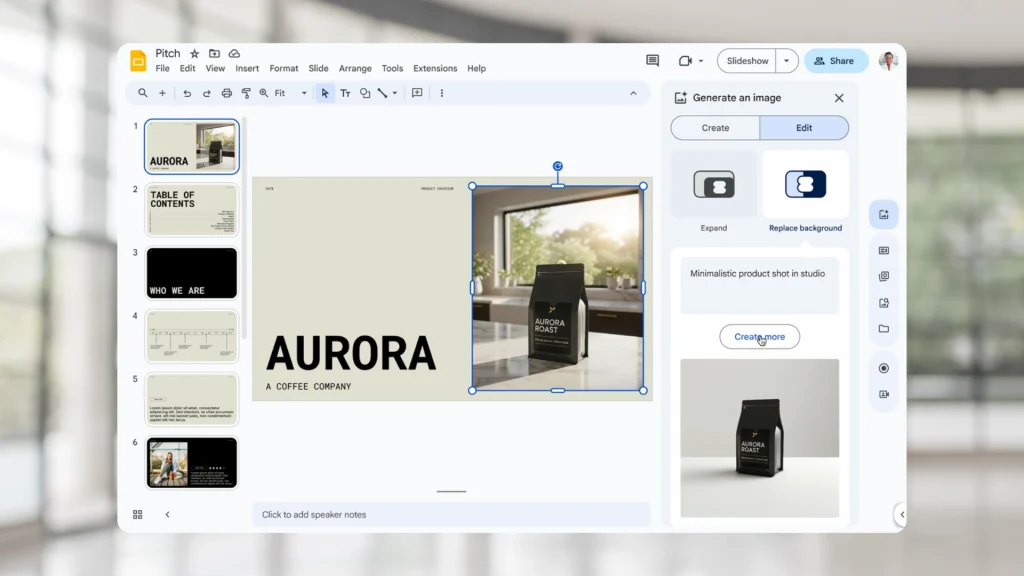1024x576 pixels.
Task: Click the Create more button
Action: pos(759,337)
